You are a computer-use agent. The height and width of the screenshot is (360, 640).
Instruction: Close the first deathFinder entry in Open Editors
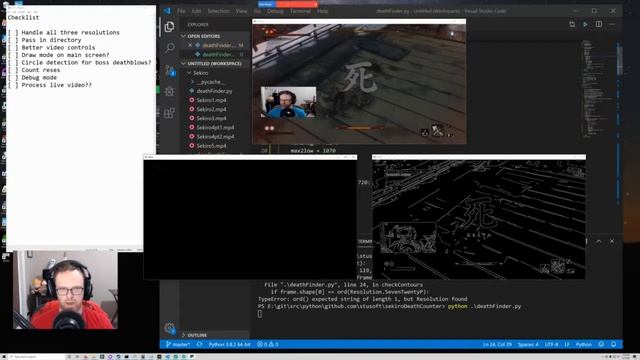coord(190,45)
